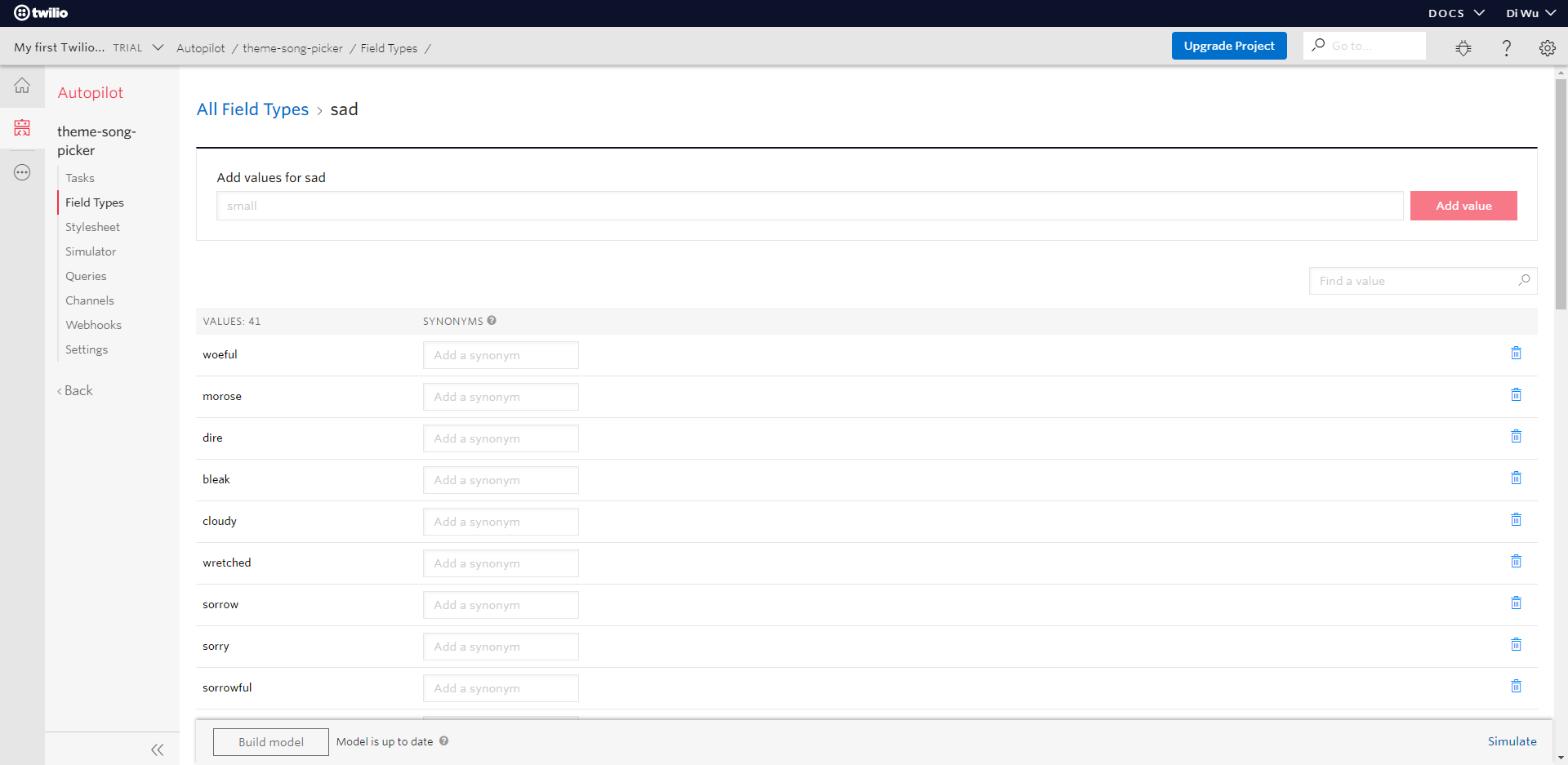1568x765 pixels.
Task: Delete the 'cloudy' value with trash icon
Action: coord(1517,519)
